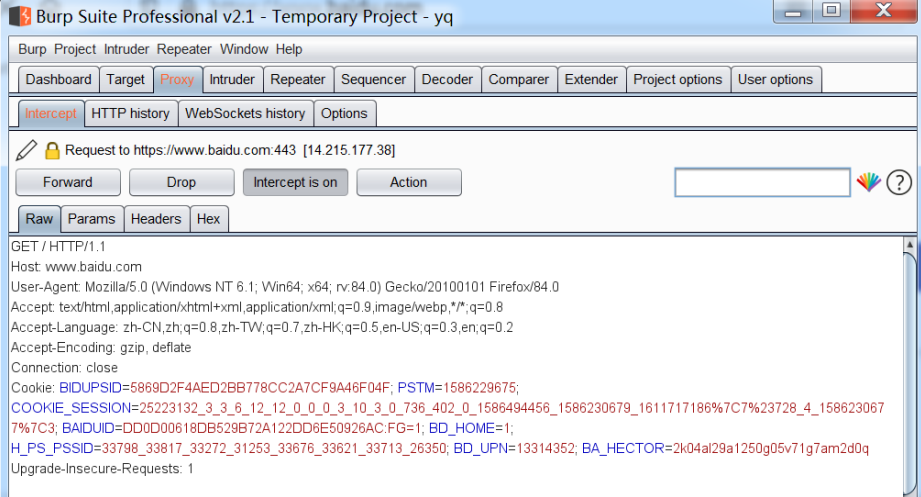Click the Request to https://www.baidu.com:443 label
The image size is (921, 497).
[x=230, y=150]
